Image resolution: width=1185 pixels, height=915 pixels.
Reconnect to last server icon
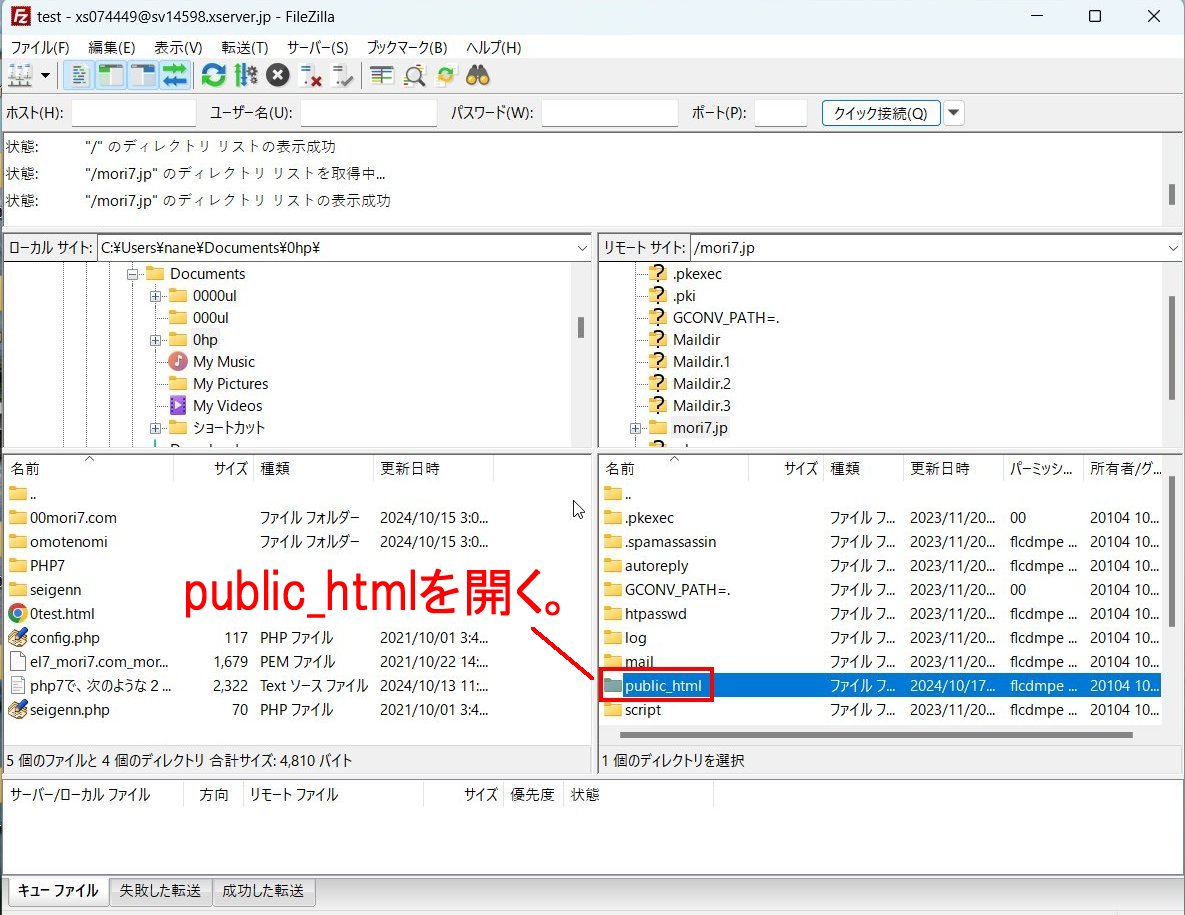point(342,76)
